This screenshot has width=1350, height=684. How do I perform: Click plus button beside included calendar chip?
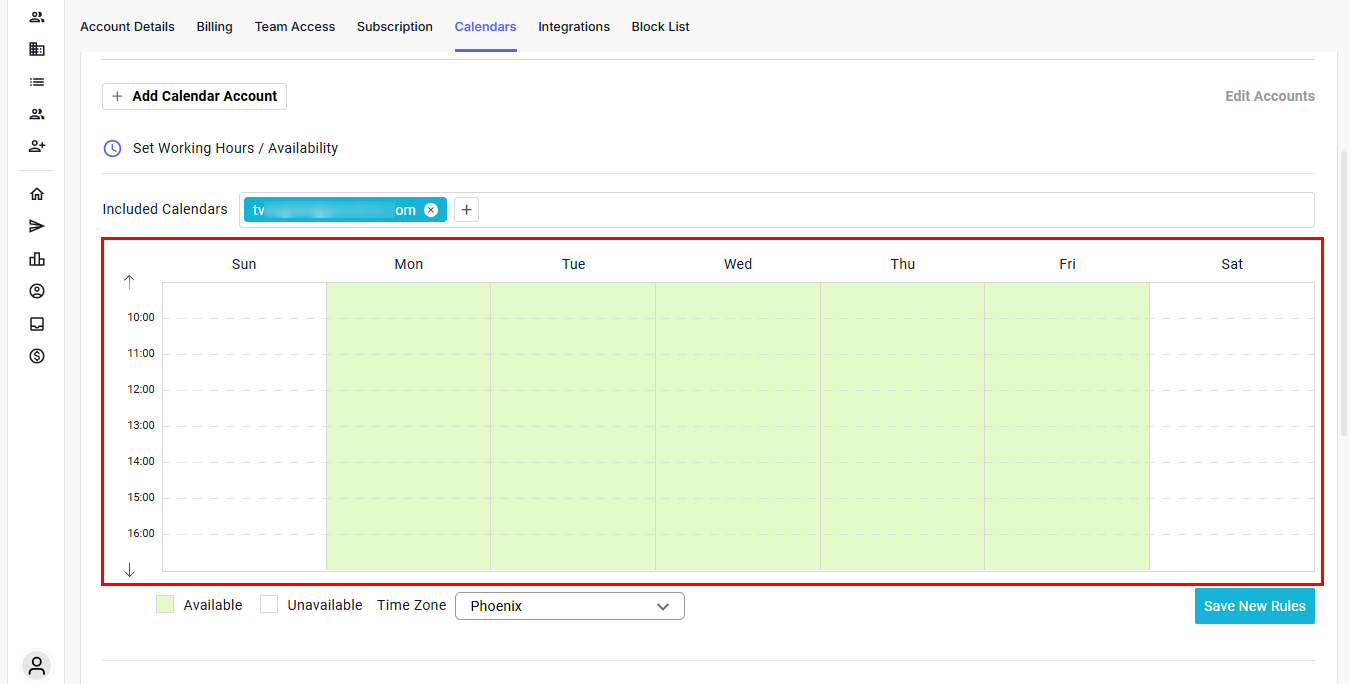pyautogui.click(x=466, y=210)
